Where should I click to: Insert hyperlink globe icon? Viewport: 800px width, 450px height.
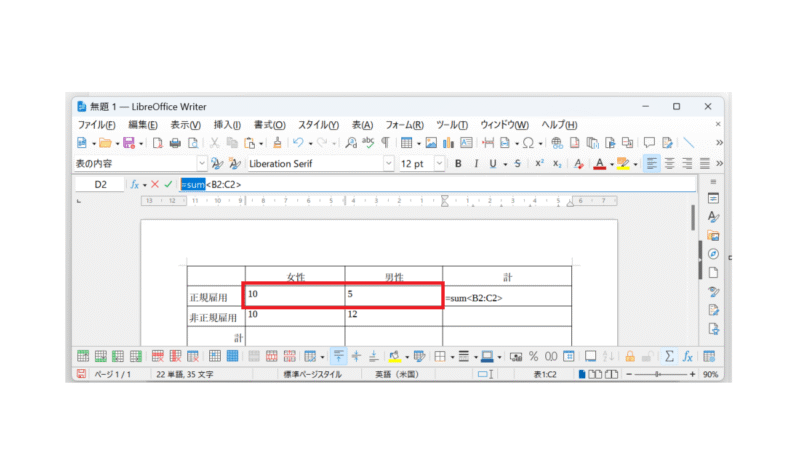point(557,143)
